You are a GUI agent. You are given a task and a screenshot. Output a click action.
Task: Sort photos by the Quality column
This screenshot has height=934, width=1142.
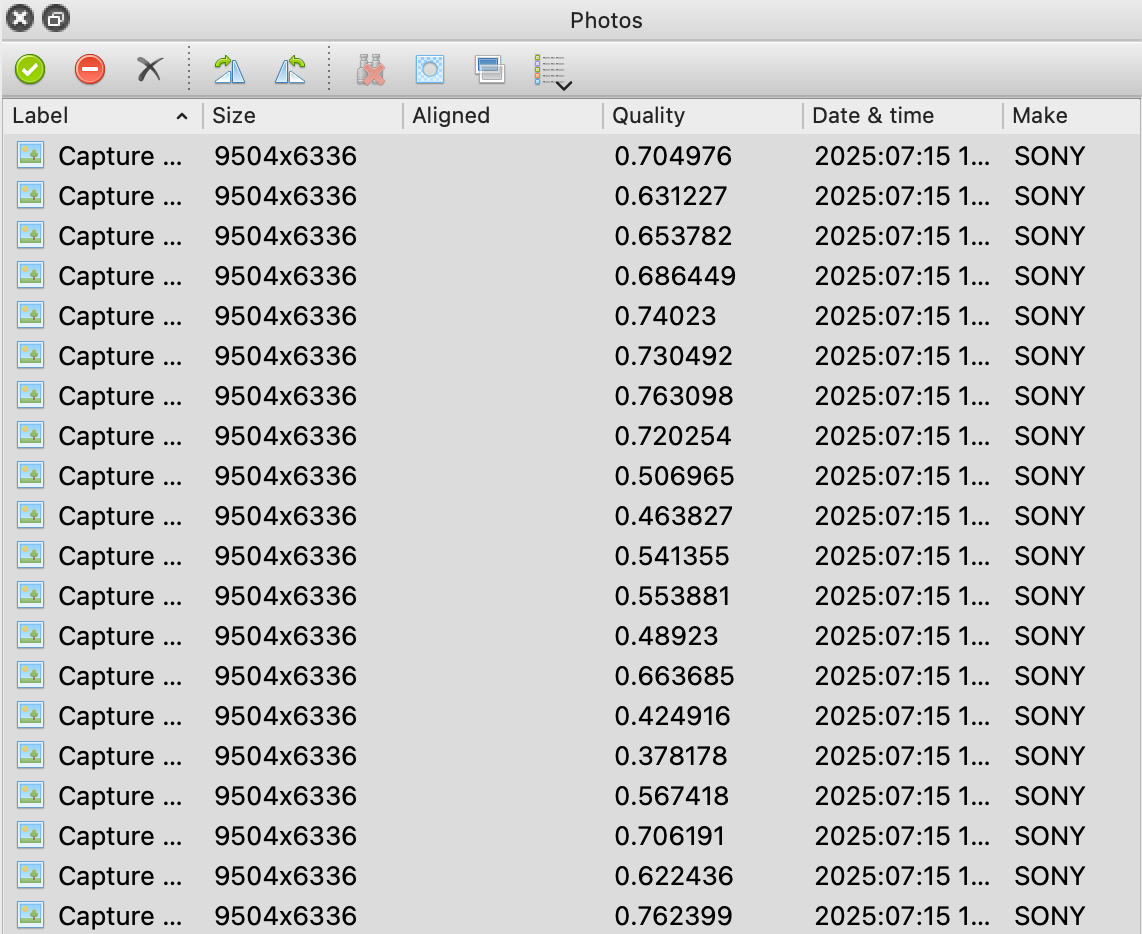pyautogui.click(x=700, y=116)
